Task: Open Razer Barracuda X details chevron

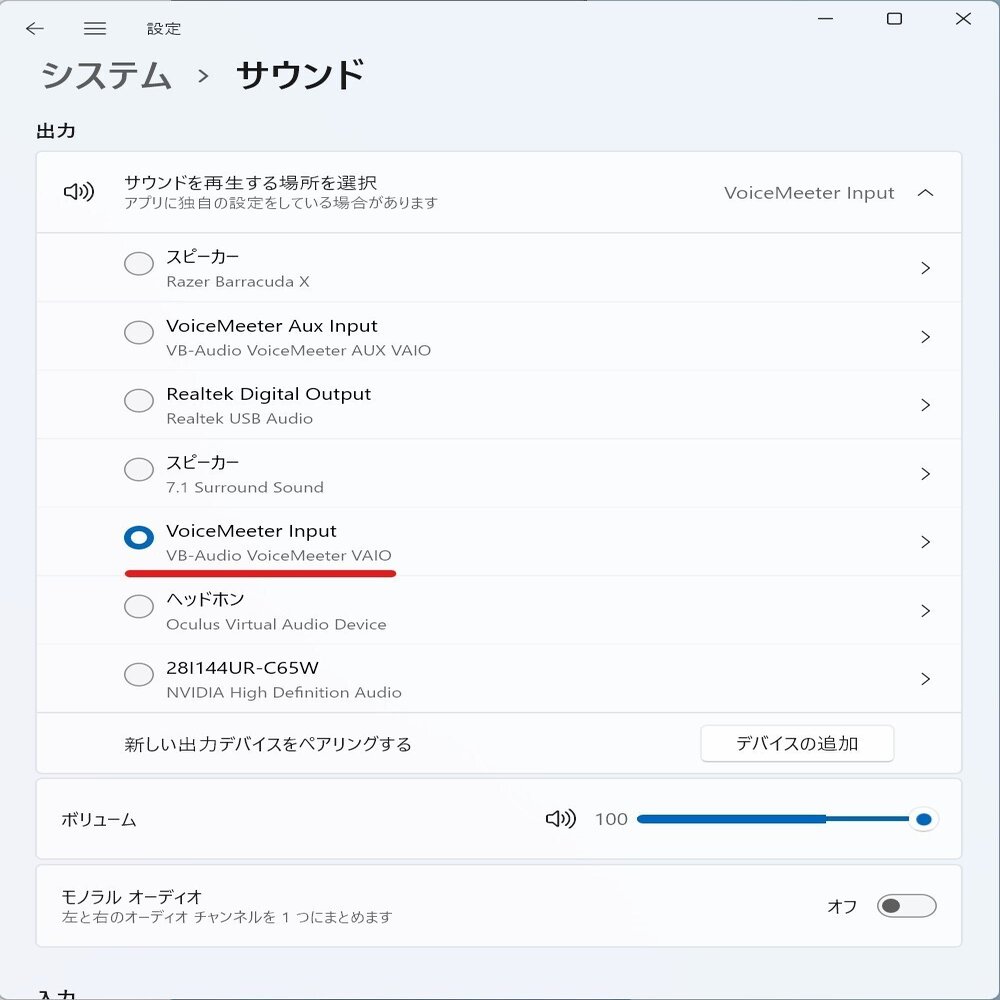Action: 925,268
